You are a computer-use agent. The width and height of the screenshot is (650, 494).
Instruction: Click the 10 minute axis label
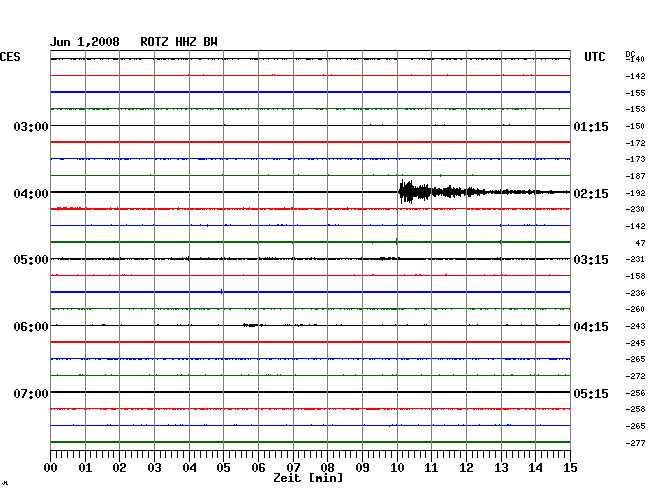397,467
